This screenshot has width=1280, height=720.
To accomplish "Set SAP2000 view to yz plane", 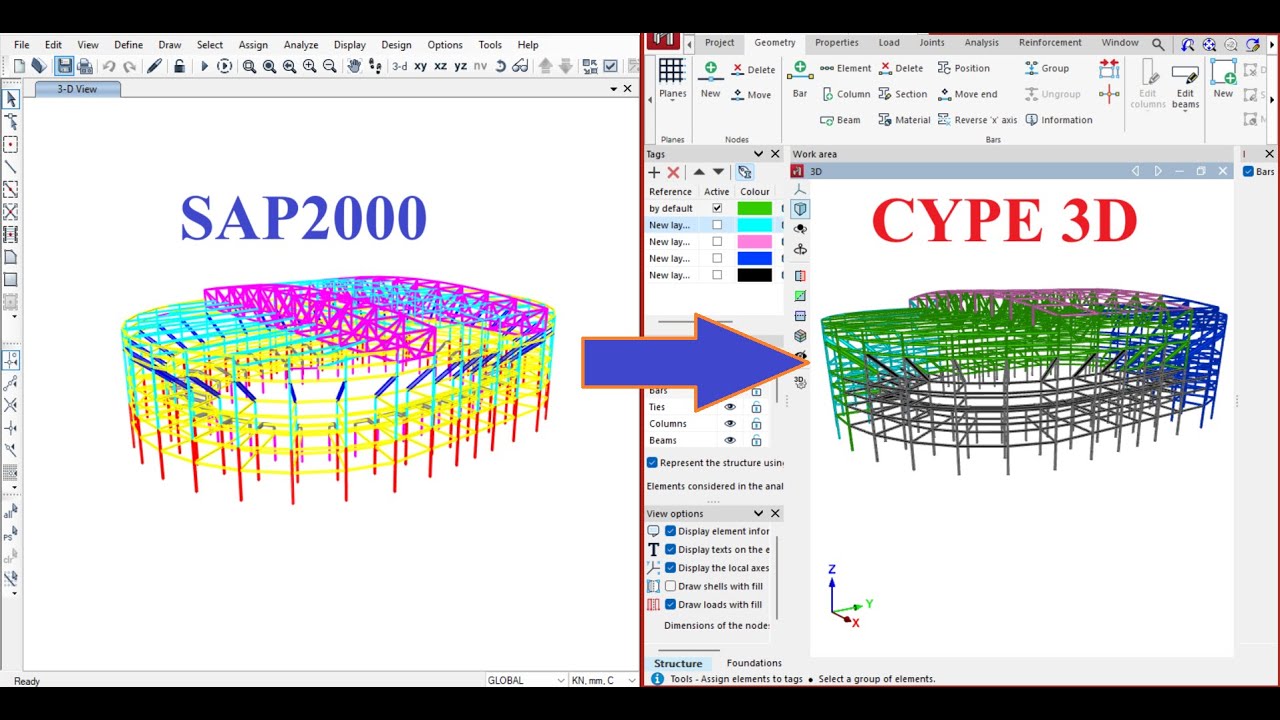I will click(460, 66).
